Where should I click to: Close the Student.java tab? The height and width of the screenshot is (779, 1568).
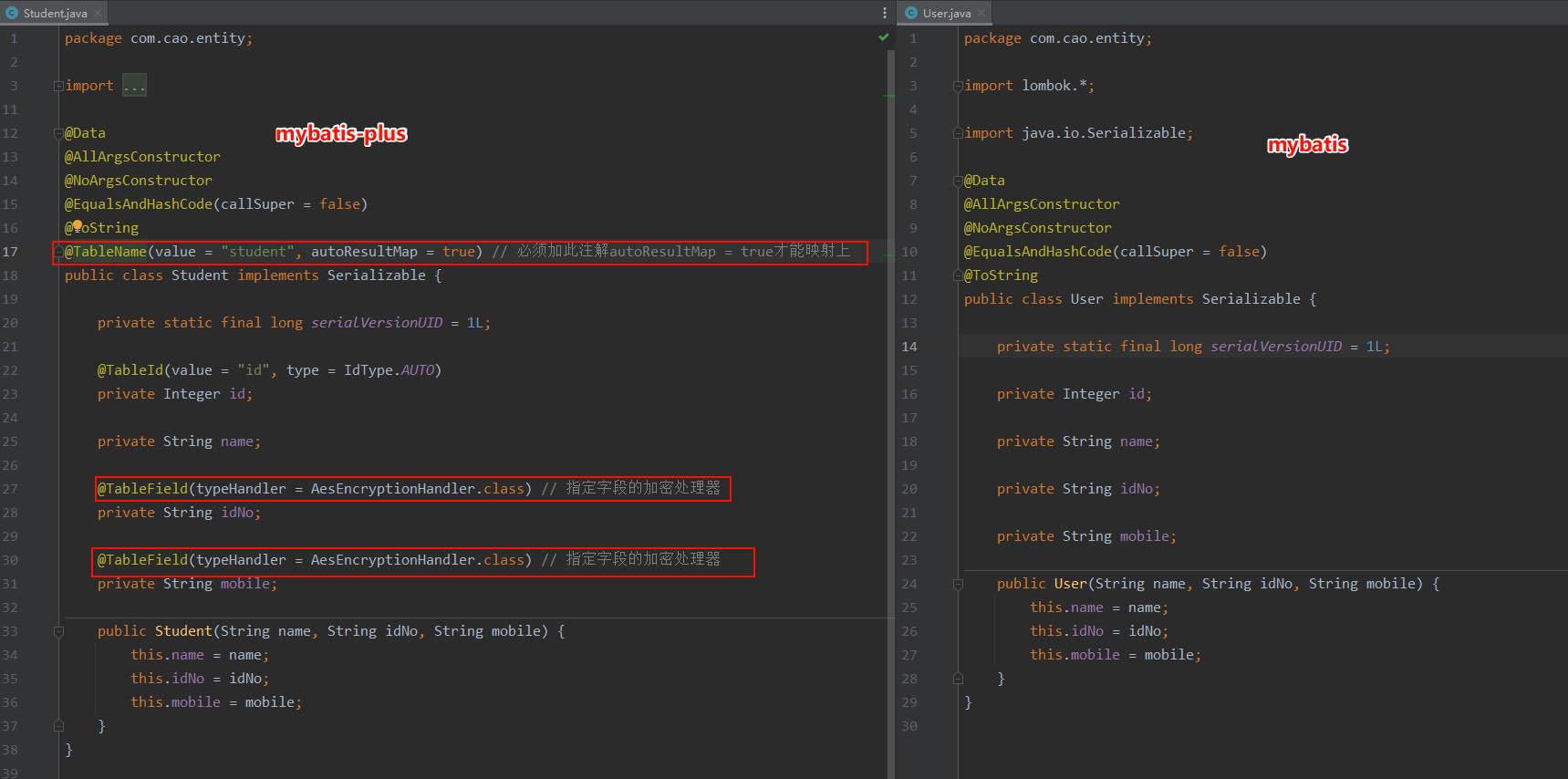pyautogui.click(x=98, y=13)
